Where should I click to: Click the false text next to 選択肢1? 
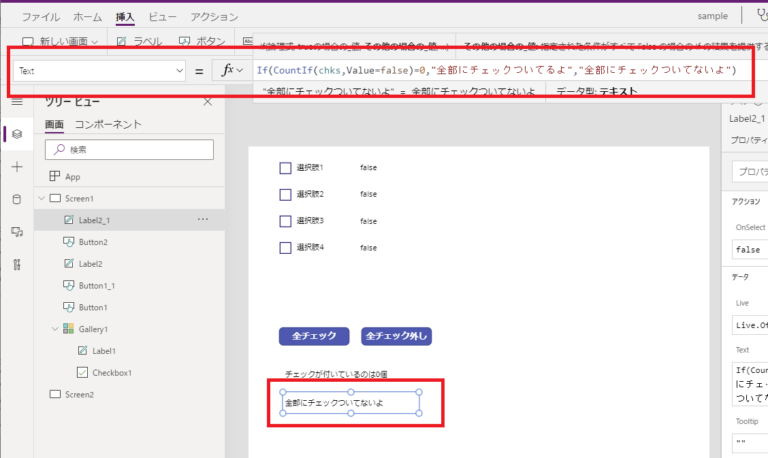point(368,168)
